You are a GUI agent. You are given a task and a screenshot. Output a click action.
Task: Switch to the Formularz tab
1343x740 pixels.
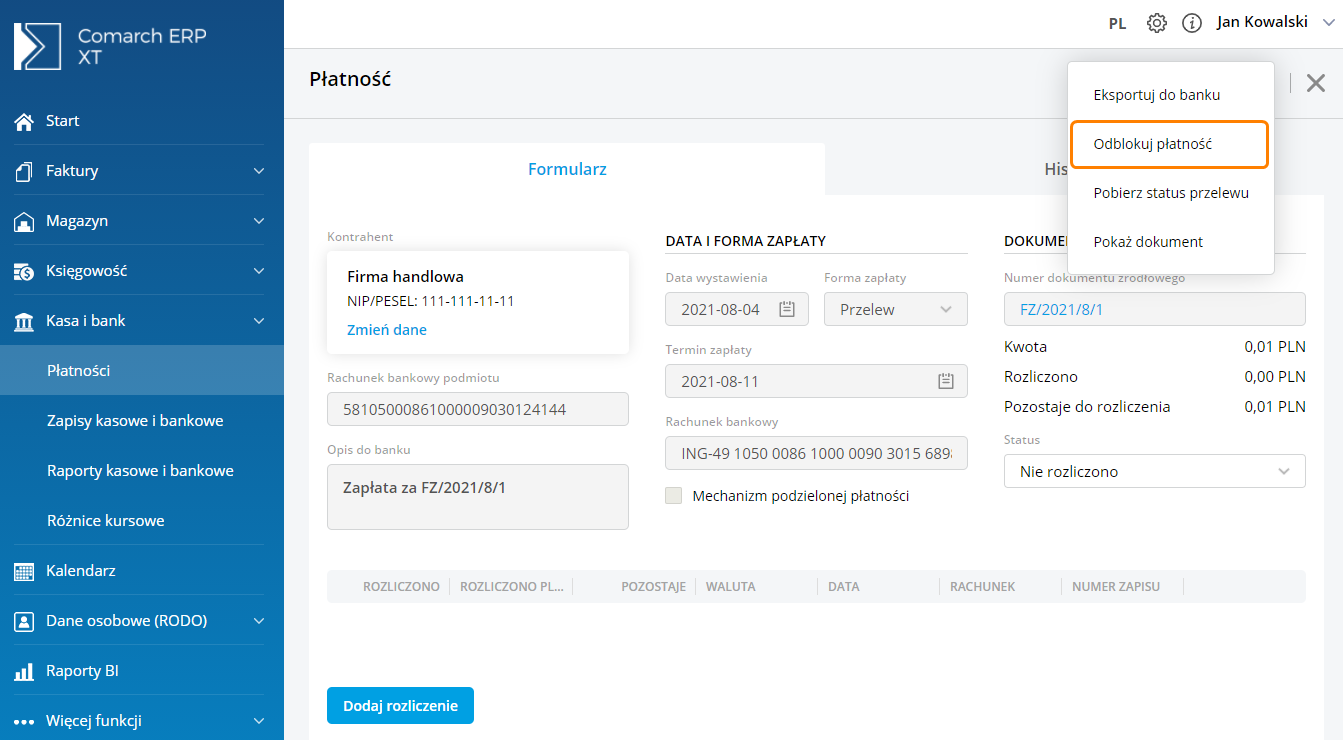(567, 169)
